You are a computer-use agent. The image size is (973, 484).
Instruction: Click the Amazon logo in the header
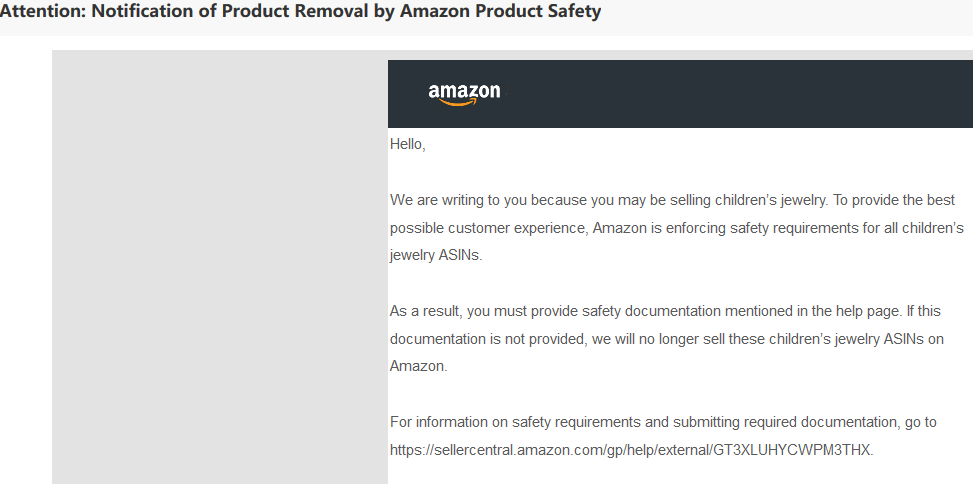(464, 94)
